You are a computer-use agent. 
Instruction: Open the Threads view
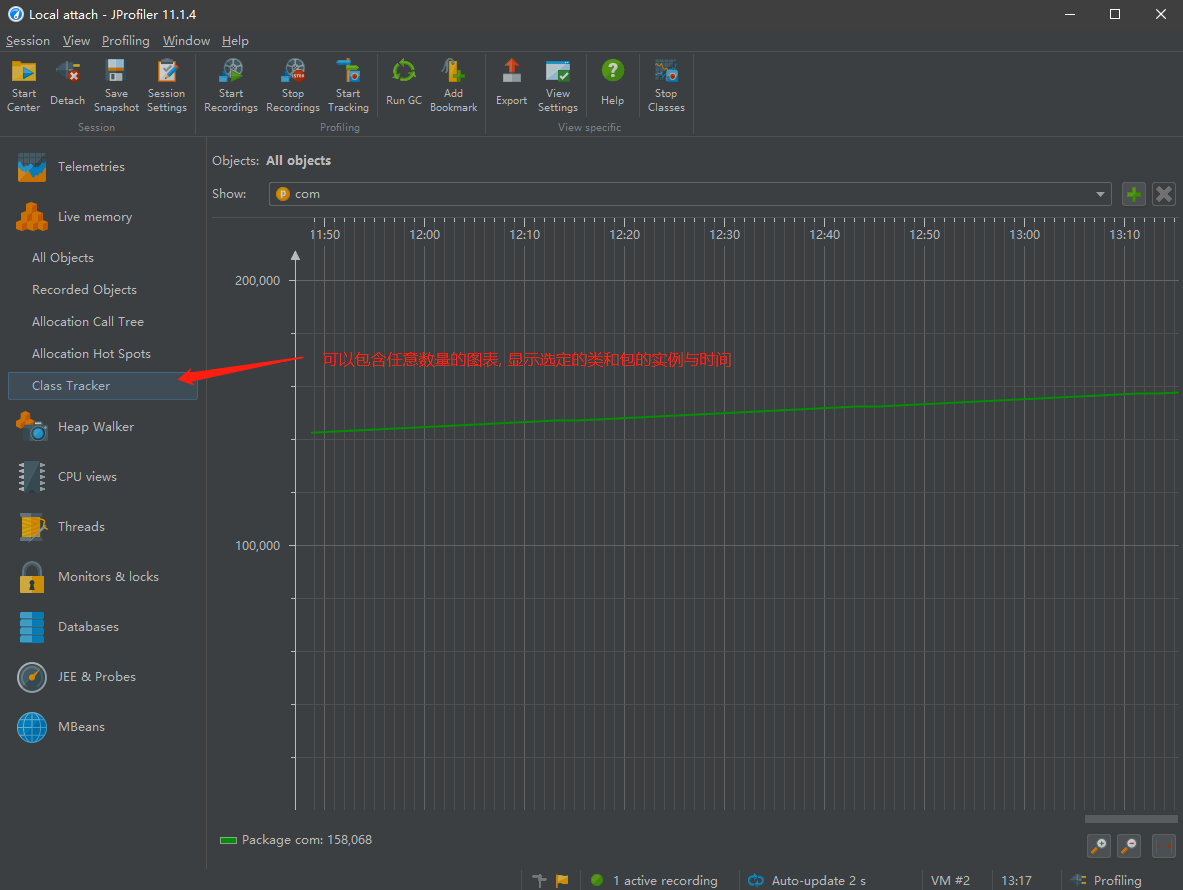pos(81,526)
